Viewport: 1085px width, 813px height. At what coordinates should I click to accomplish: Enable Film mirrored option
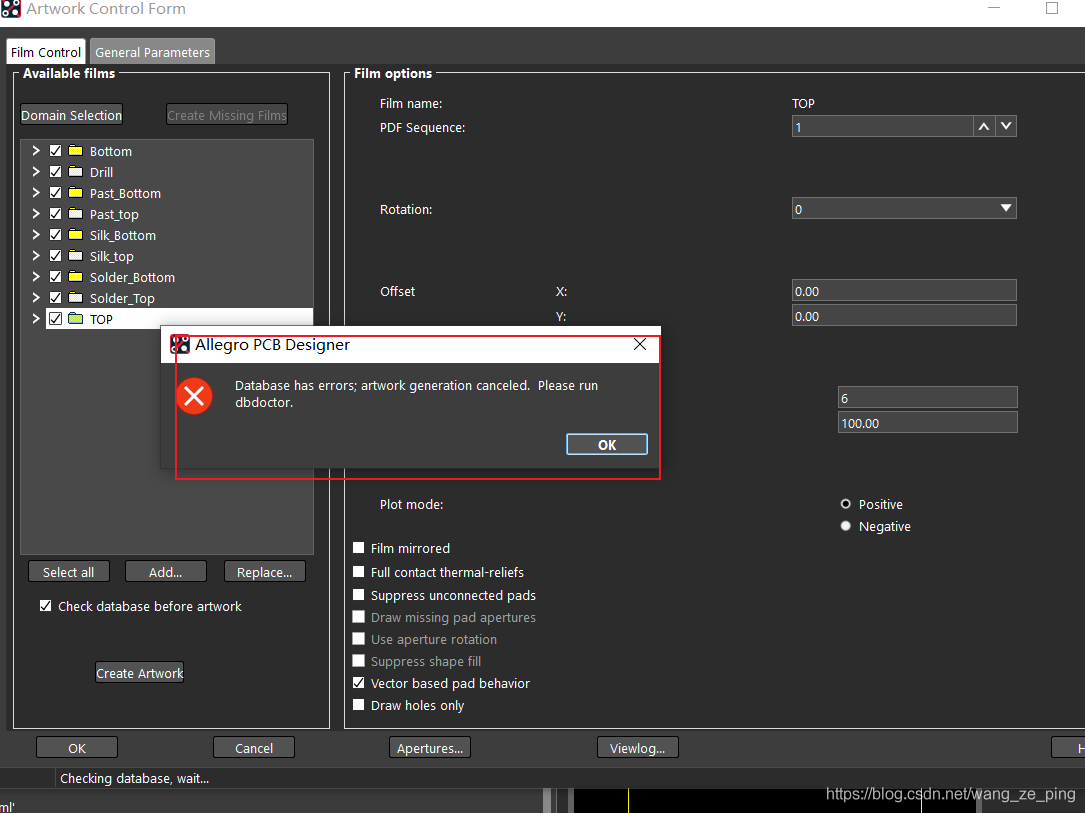point(358,548)
